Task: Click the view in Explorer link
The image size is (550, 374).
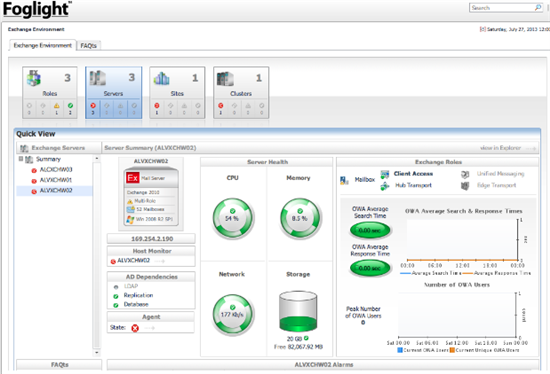Action: coord(500,148)
